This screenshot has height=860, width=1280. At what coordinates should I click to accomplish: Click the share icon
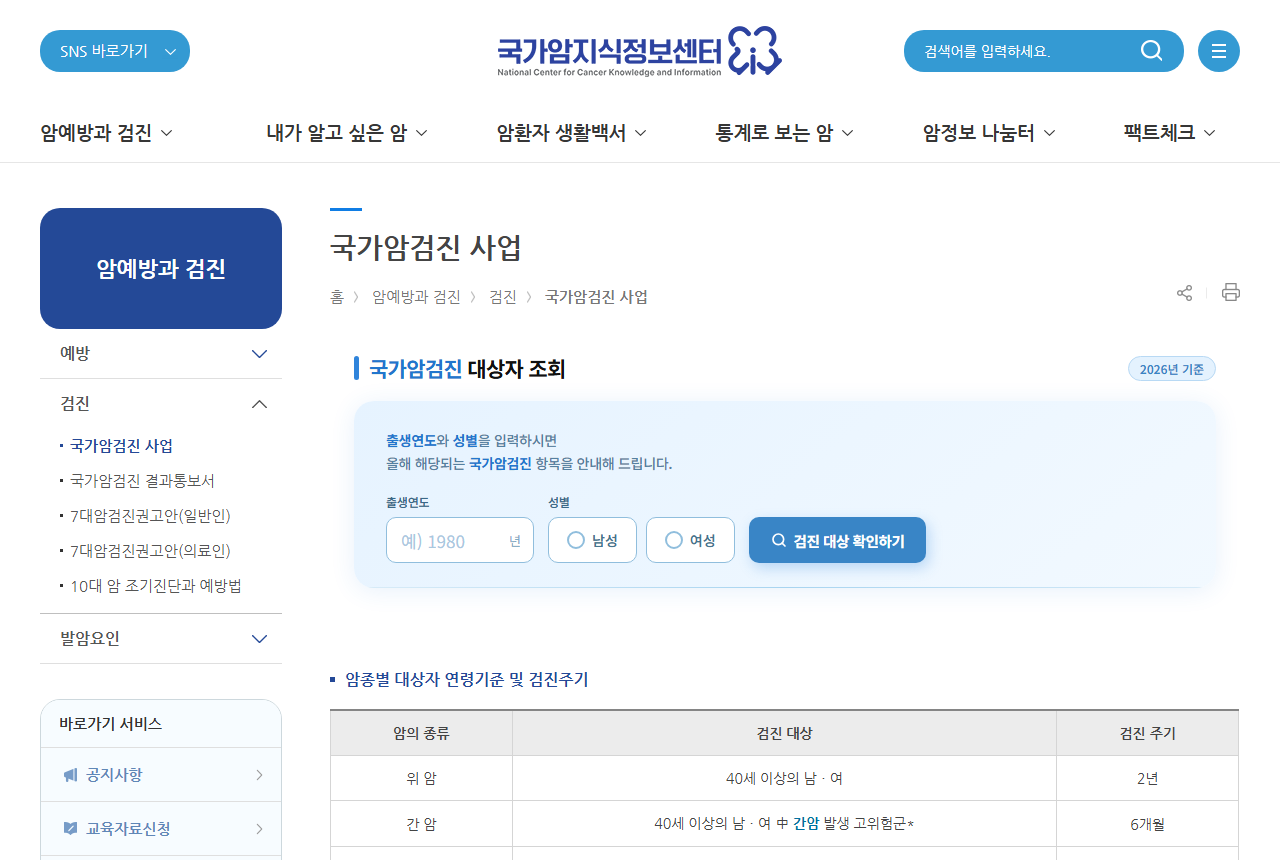(x=1185, y=293)
